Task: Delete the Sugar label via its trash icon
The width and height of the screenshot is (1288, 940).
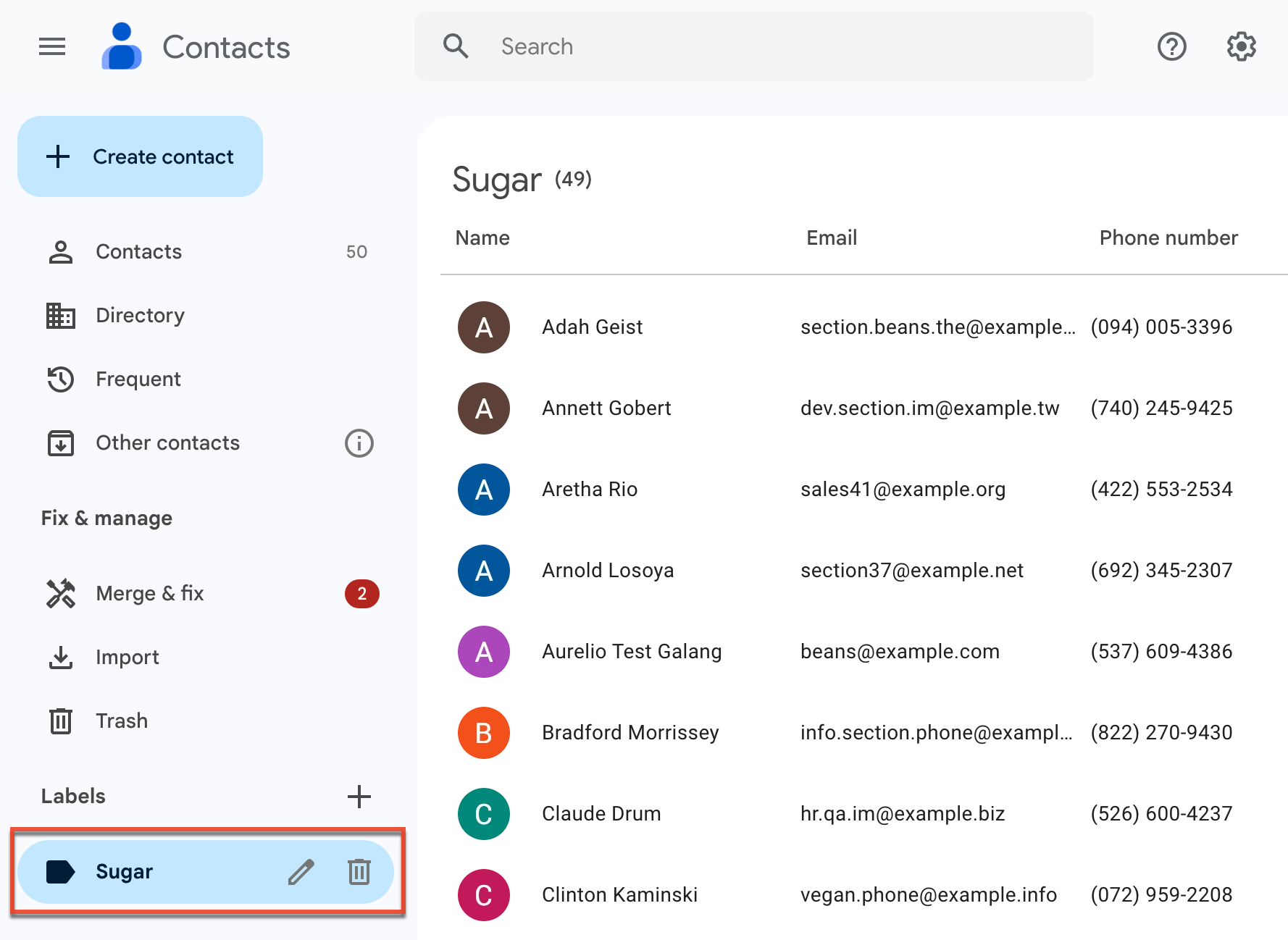Action: 359,872
